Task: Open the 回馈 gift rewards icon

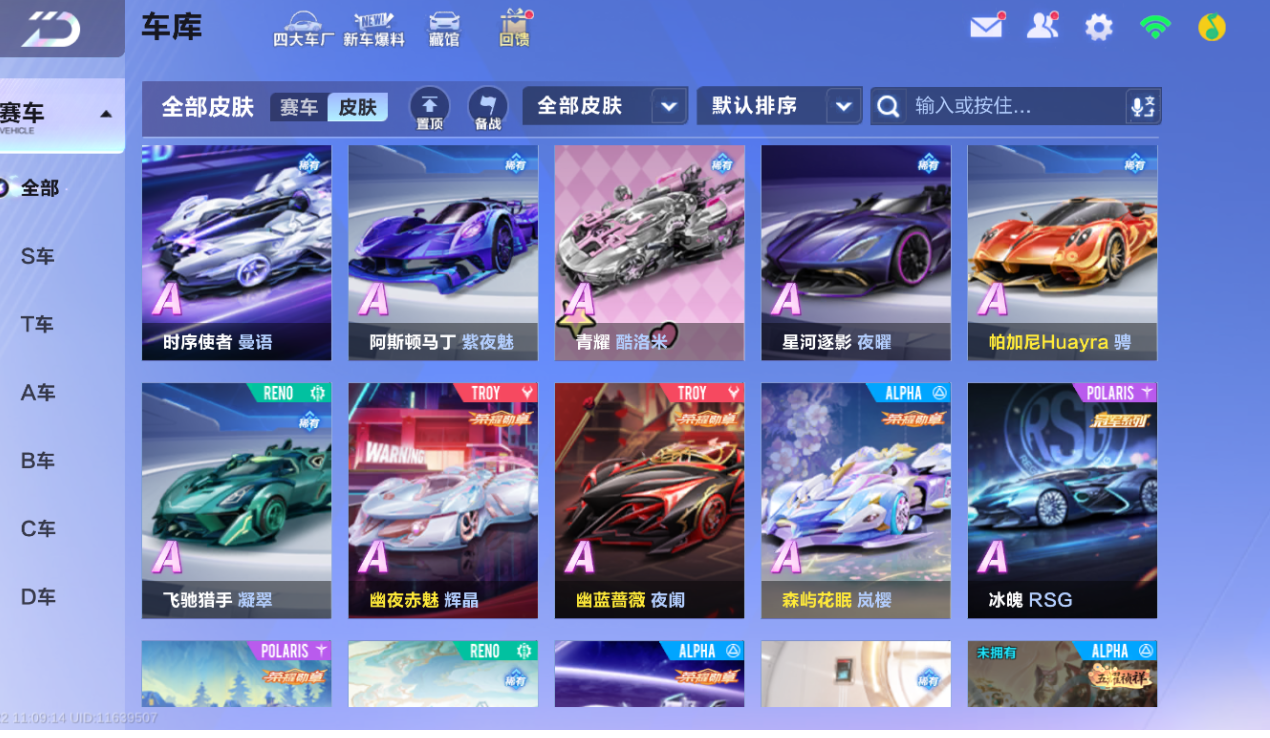Action: point(515,29)
